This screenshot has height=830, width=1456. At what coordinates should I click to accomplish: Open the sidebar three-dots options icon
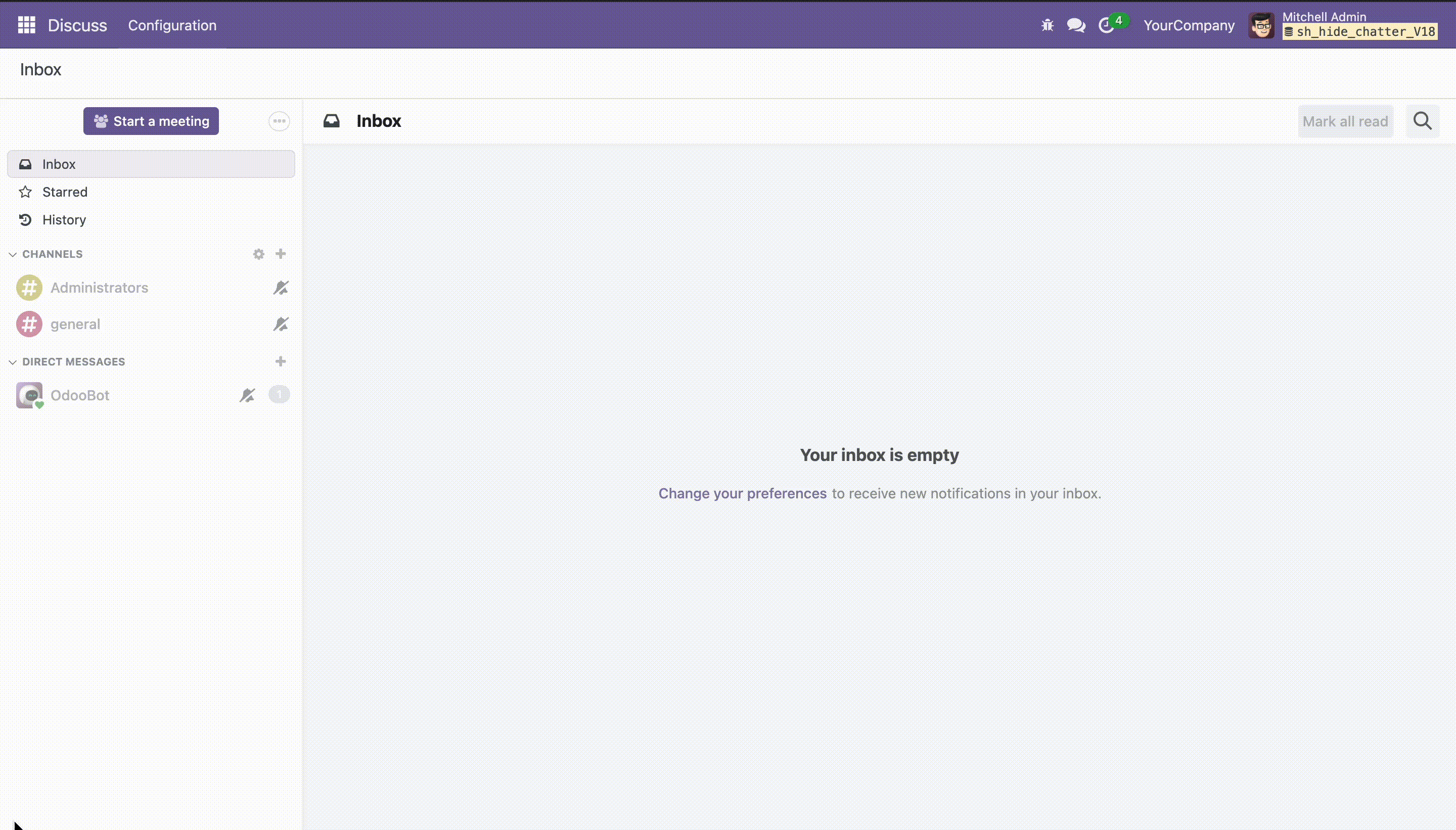pyautogui.click(x=279, y=121)
